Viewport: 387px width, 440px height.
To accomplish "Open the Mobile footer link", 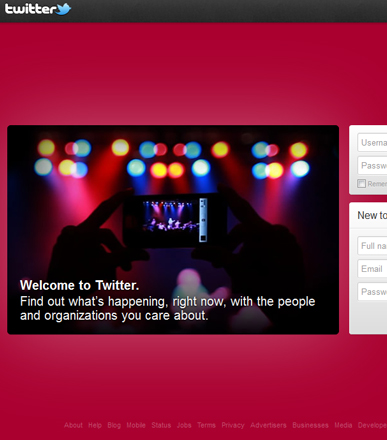I will (x=136, y=425).
